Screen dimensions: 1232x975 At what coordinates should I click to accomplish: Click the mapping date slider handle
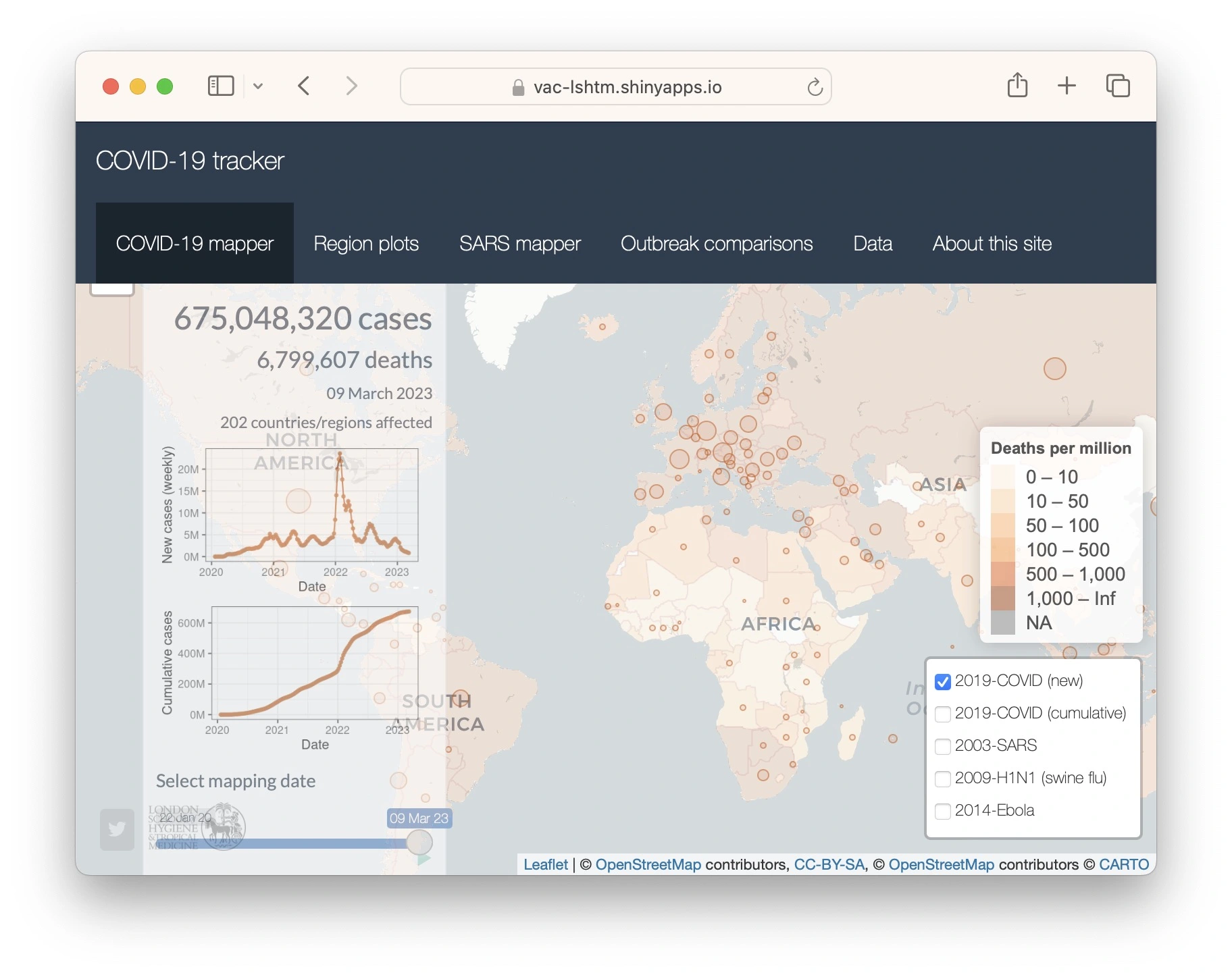(x=419, y=843)
